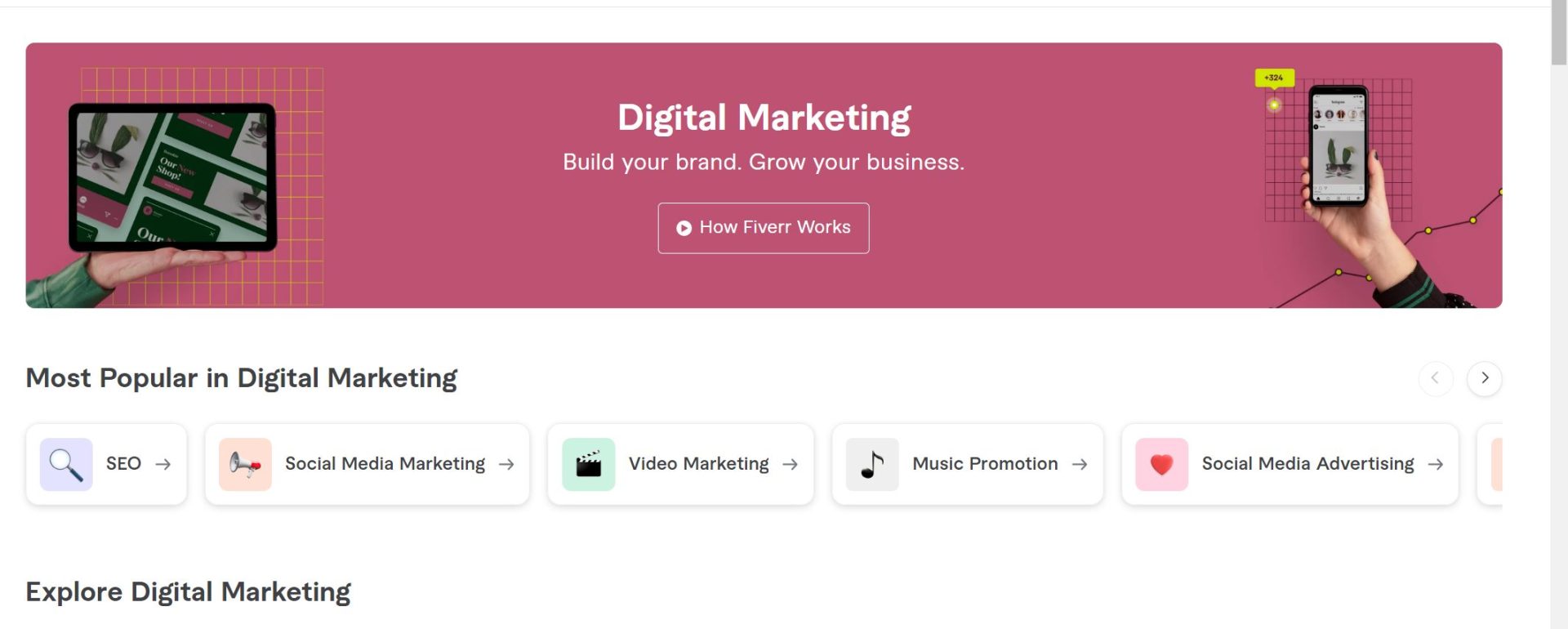Click the arrow next to Social Media Advertising
This screenshot has width=1568, height=629.
click(x=1435, y=464)
